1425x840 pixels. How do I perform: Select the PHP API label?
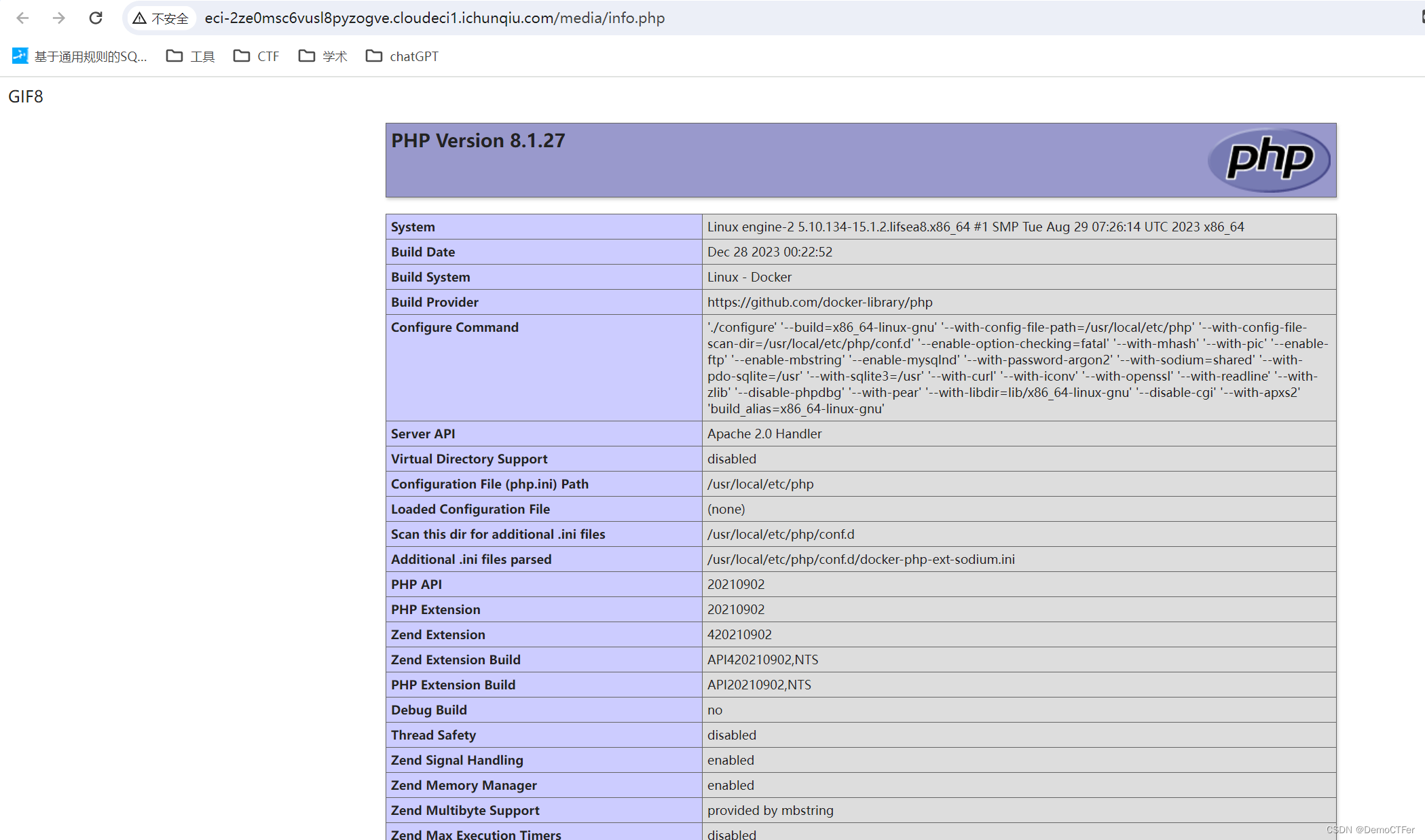tap(416, 584)
